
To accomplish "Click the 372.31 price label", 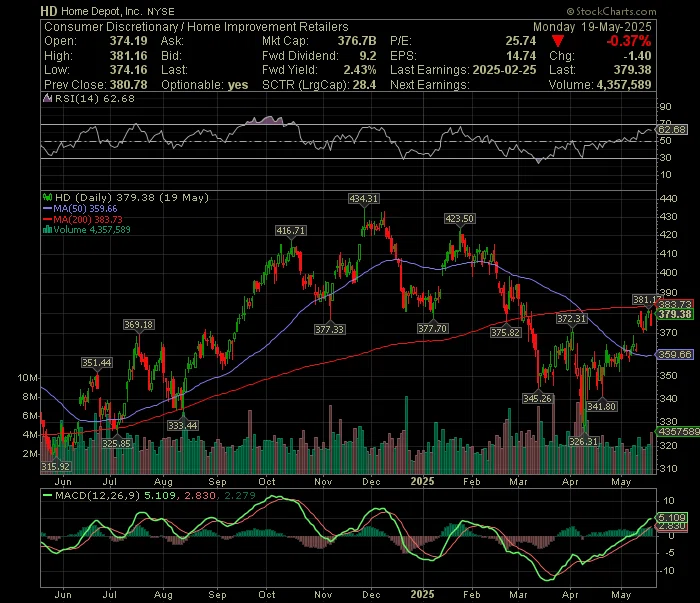I will click(x=571, y=319).
